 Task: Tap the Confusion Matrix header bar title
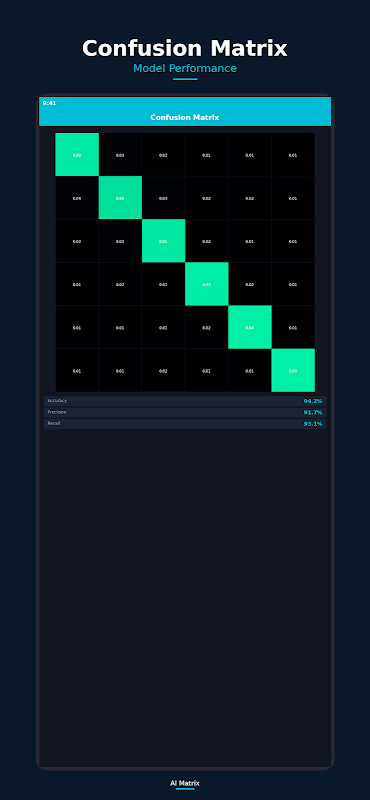(185, 117)
